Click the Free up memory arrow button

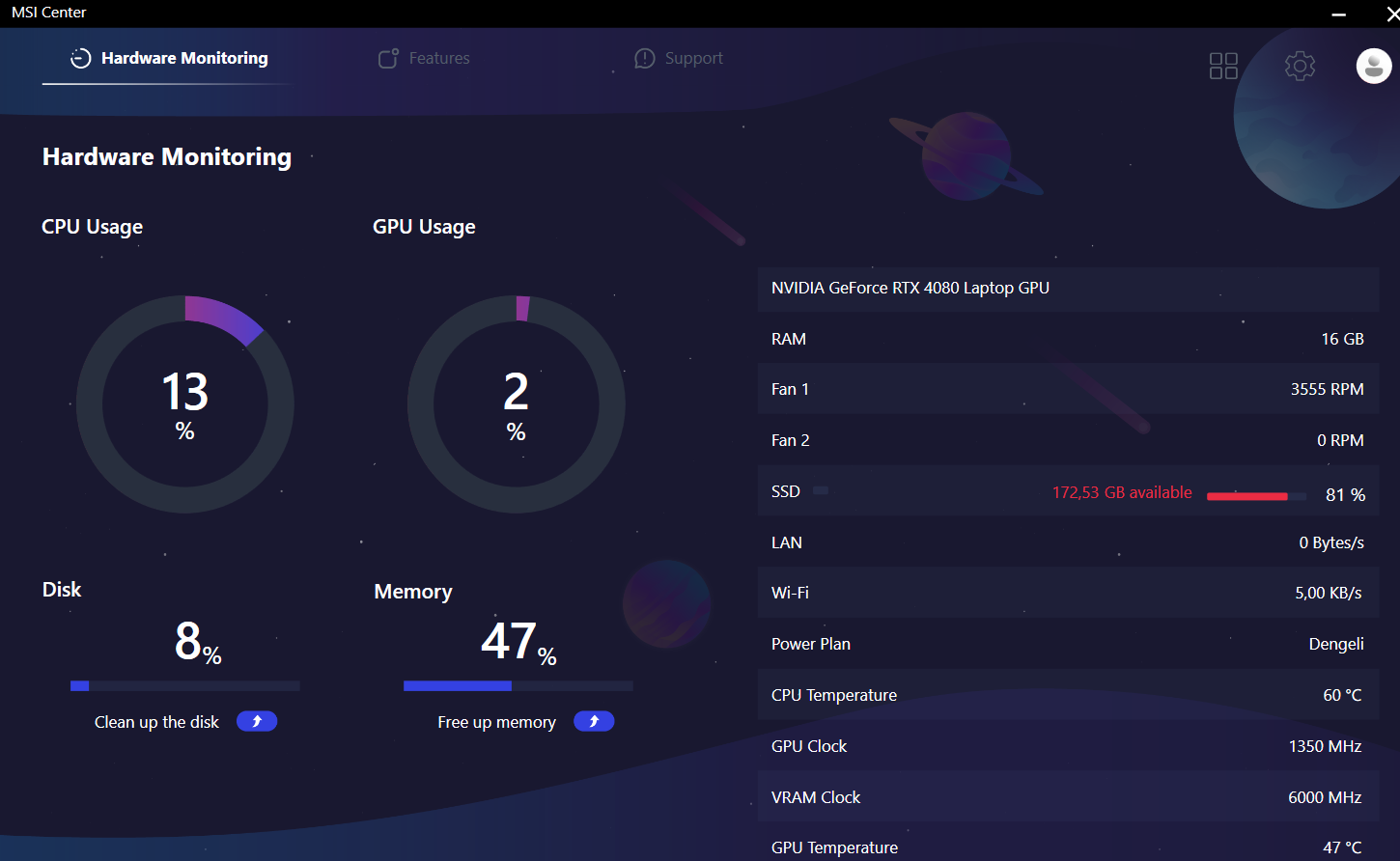point(594,721)
